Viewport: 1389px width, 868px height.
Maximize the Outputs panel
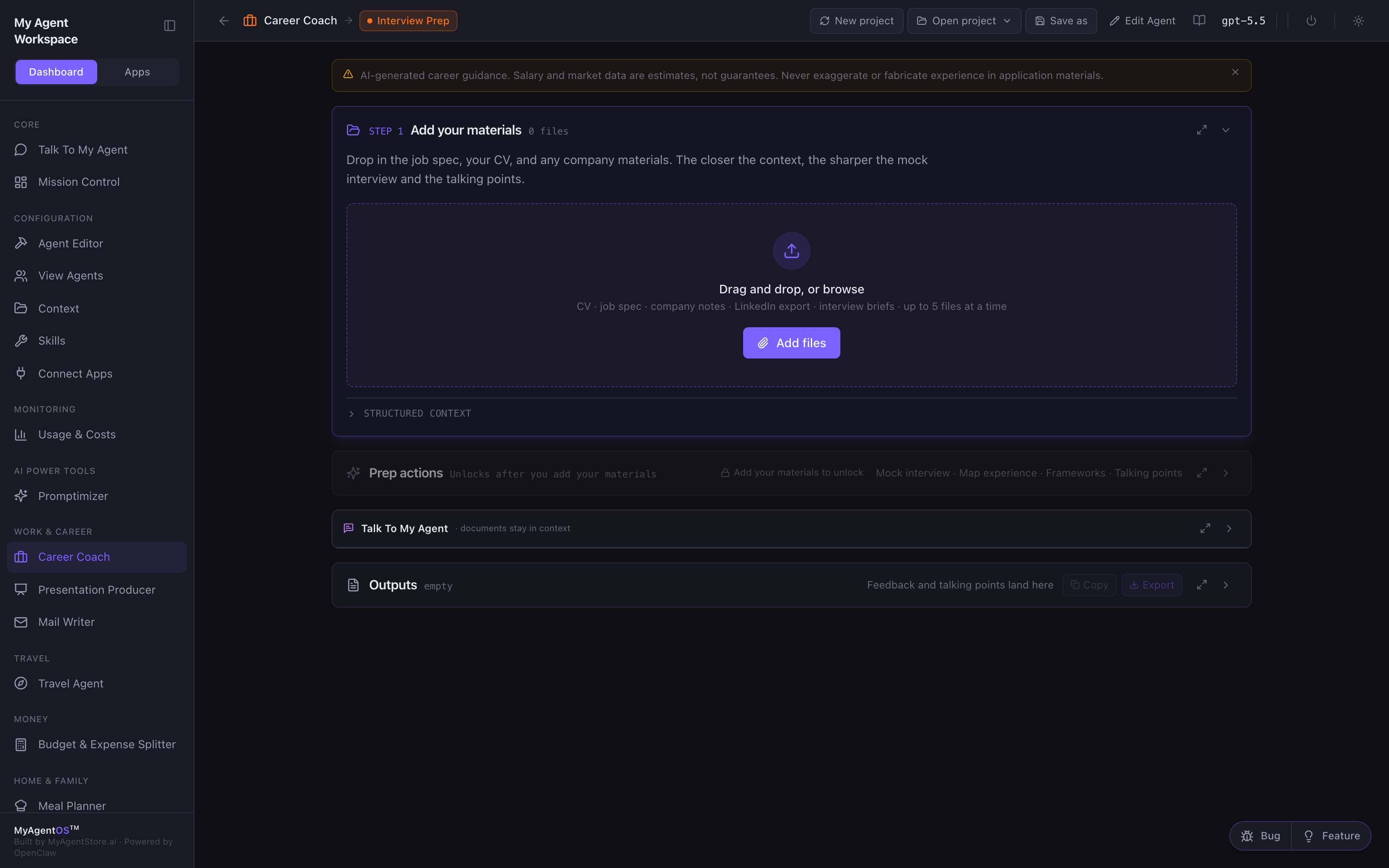point(1202,585)
